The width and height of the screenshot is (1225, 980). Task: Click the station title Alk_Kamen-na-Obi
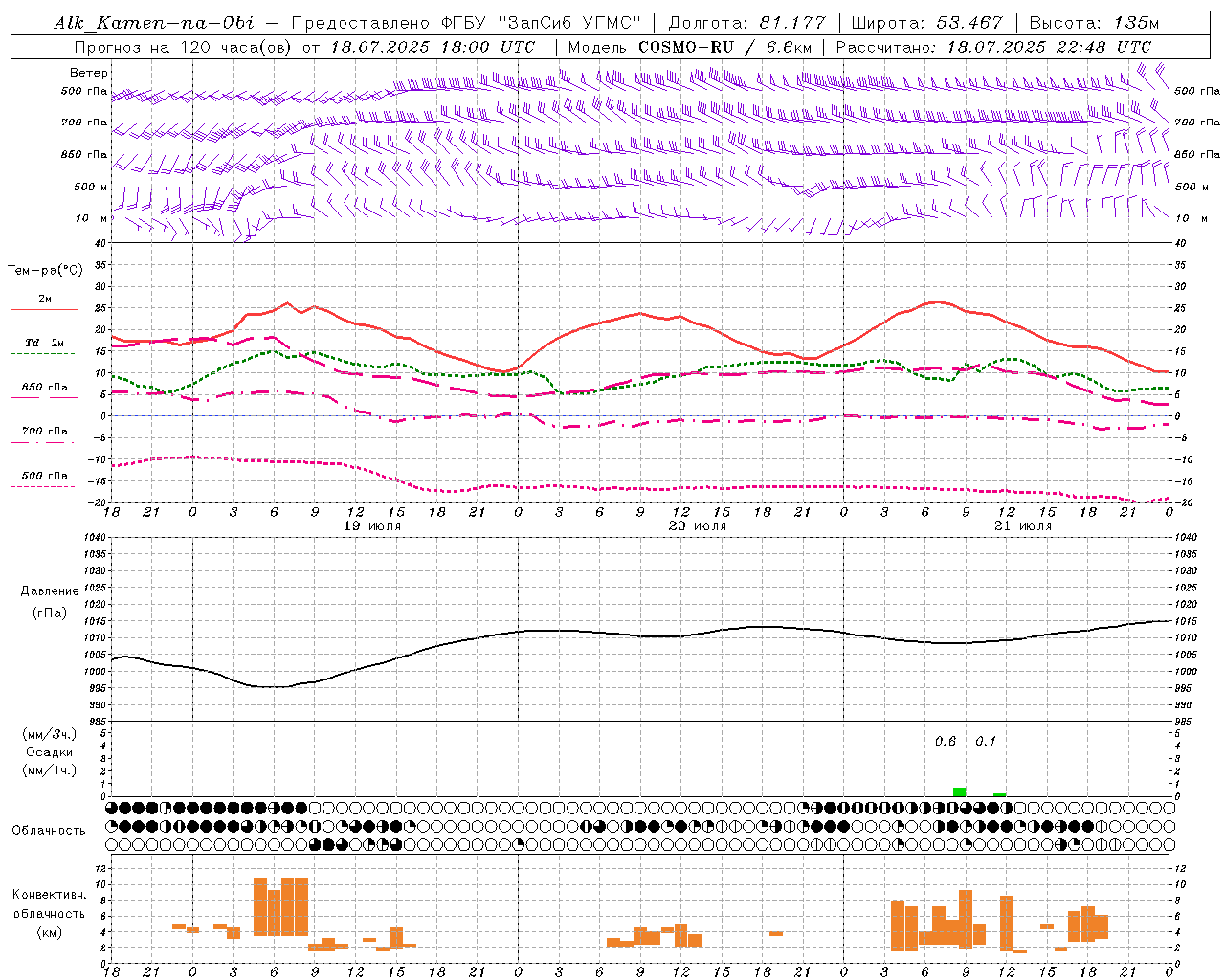[154, 23]
